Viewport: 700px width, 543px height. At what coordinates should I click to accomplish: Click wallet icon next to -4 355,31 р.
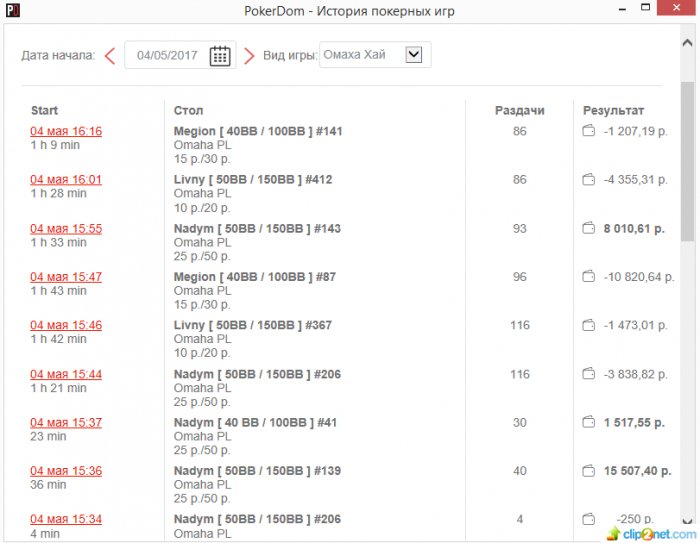[589, 180]
